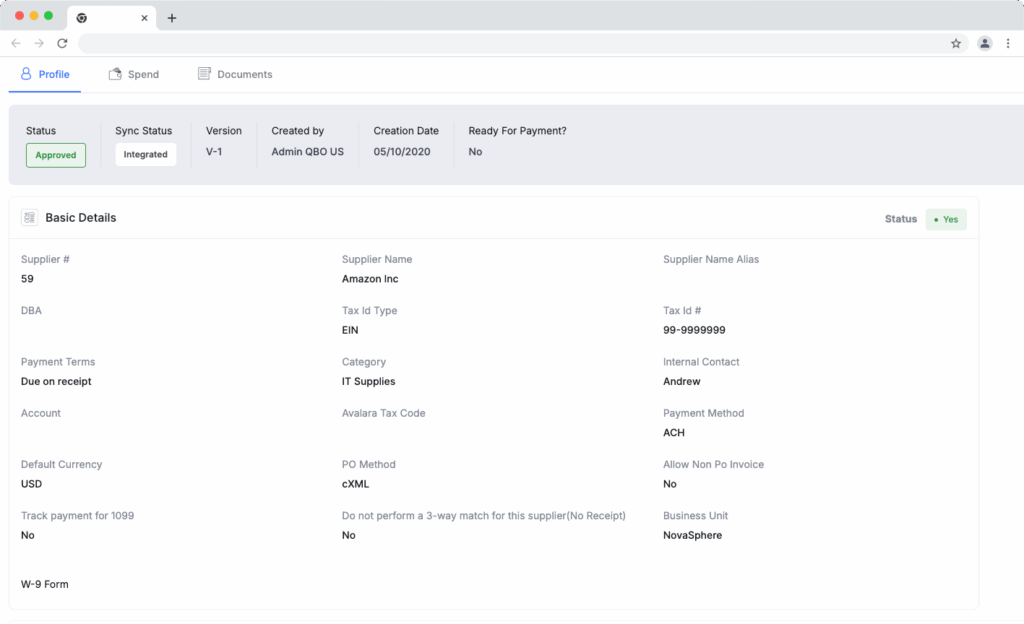Bookmark the page using the star icon
Image resolution: width=1024 pixels, height=624 pixels.
pos(956,43)
